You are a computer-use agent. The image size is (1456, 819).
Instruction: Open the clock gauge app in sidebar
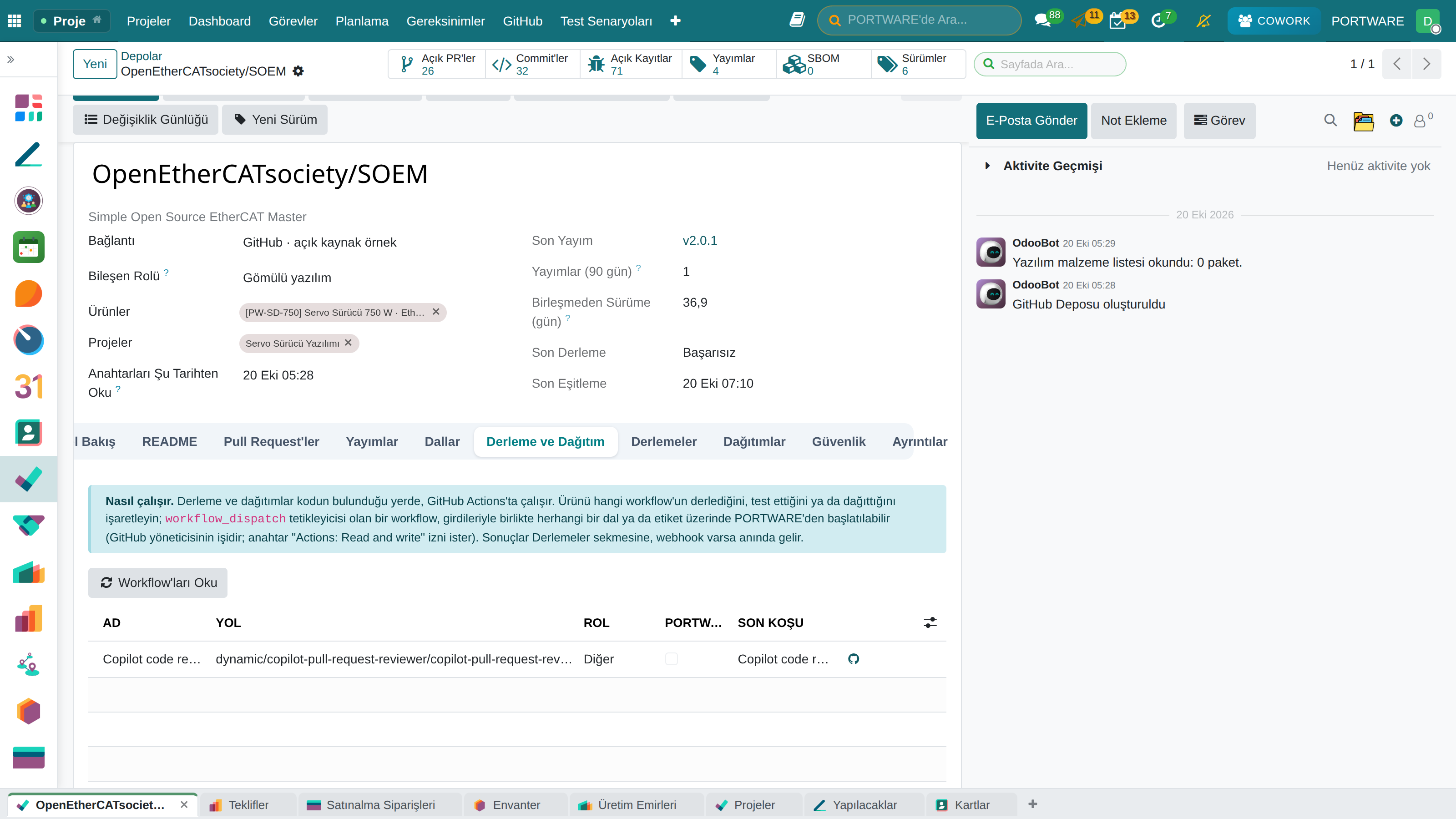click(x=28, y=340)
